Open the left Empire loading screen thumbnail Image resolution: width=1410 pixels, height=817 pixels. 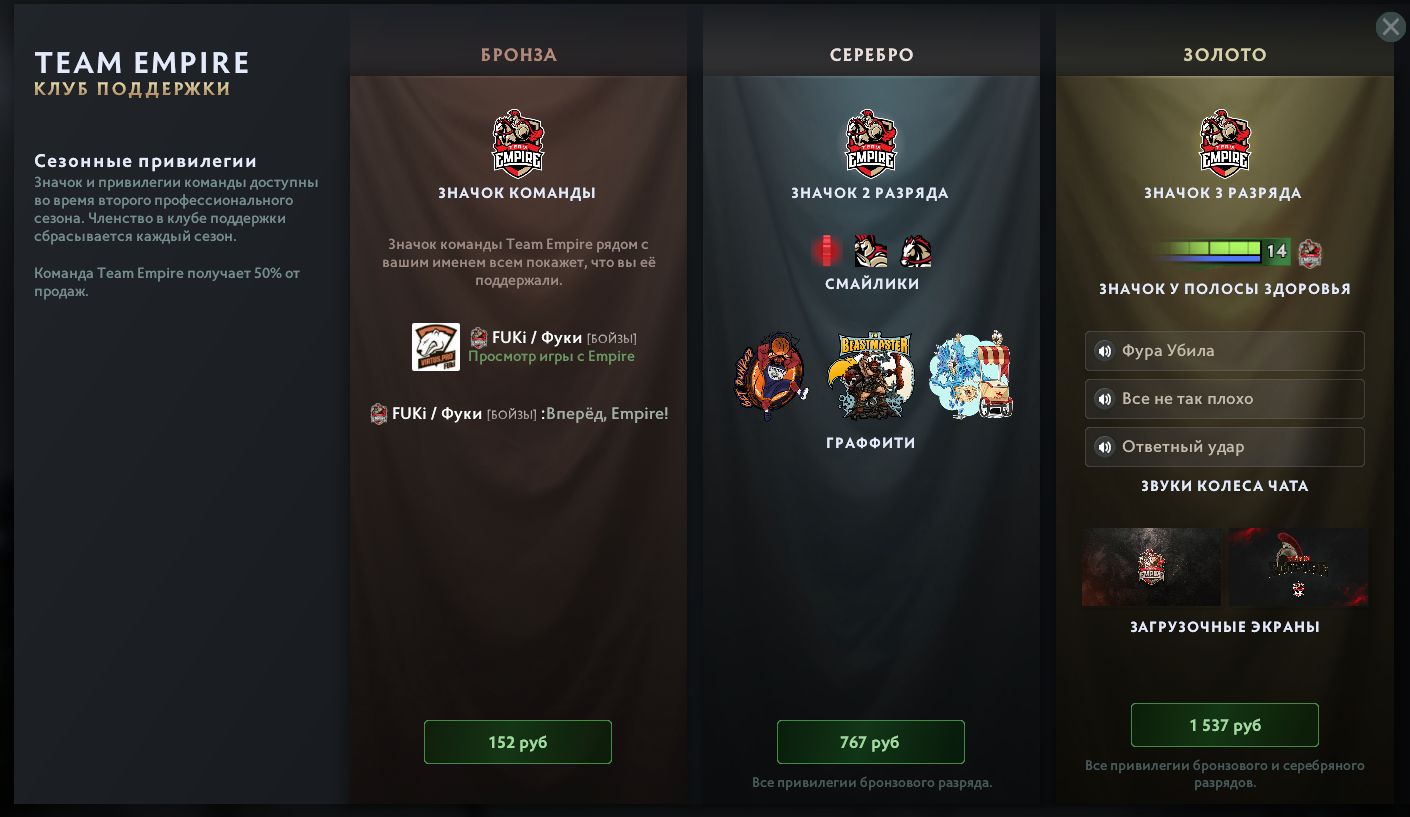1151,567
